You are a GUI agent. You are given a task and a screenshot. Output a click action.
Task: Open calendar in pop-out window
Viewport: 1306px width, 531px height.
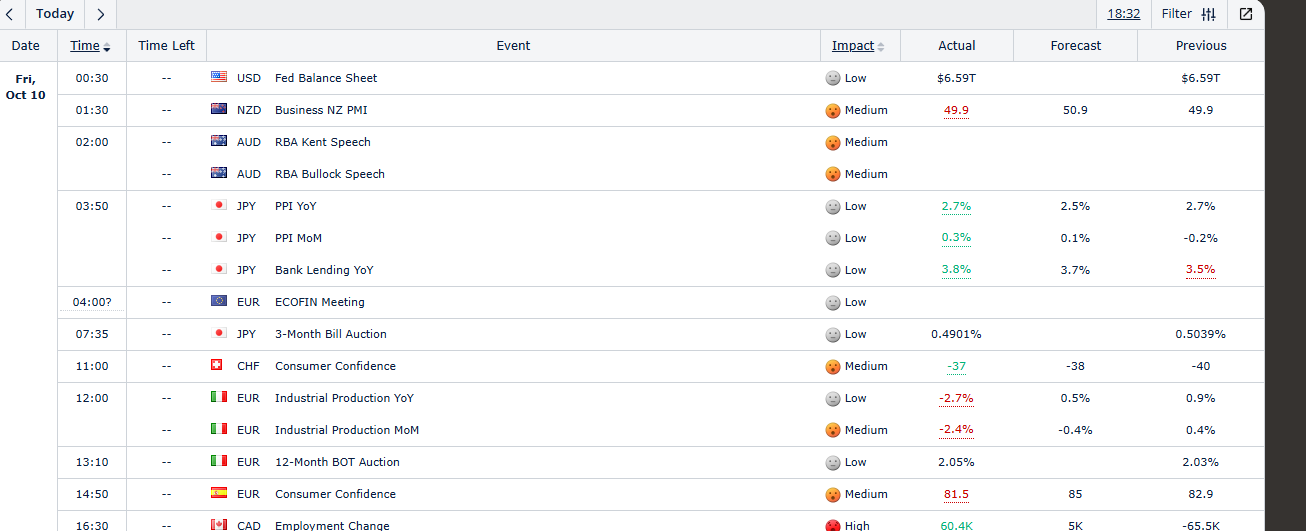pyautogui.click(x=1246, y=14)
